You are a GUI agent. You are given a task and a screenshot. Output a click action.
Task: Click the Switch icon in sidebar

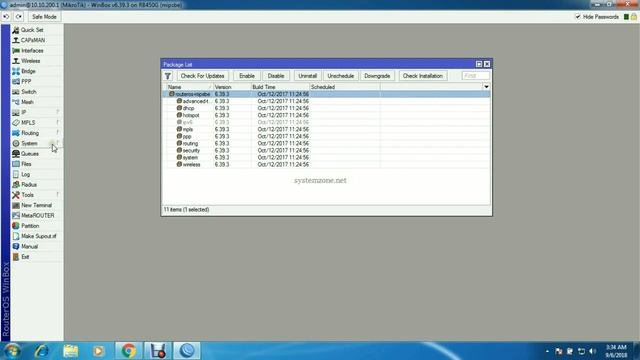[16, 92]
